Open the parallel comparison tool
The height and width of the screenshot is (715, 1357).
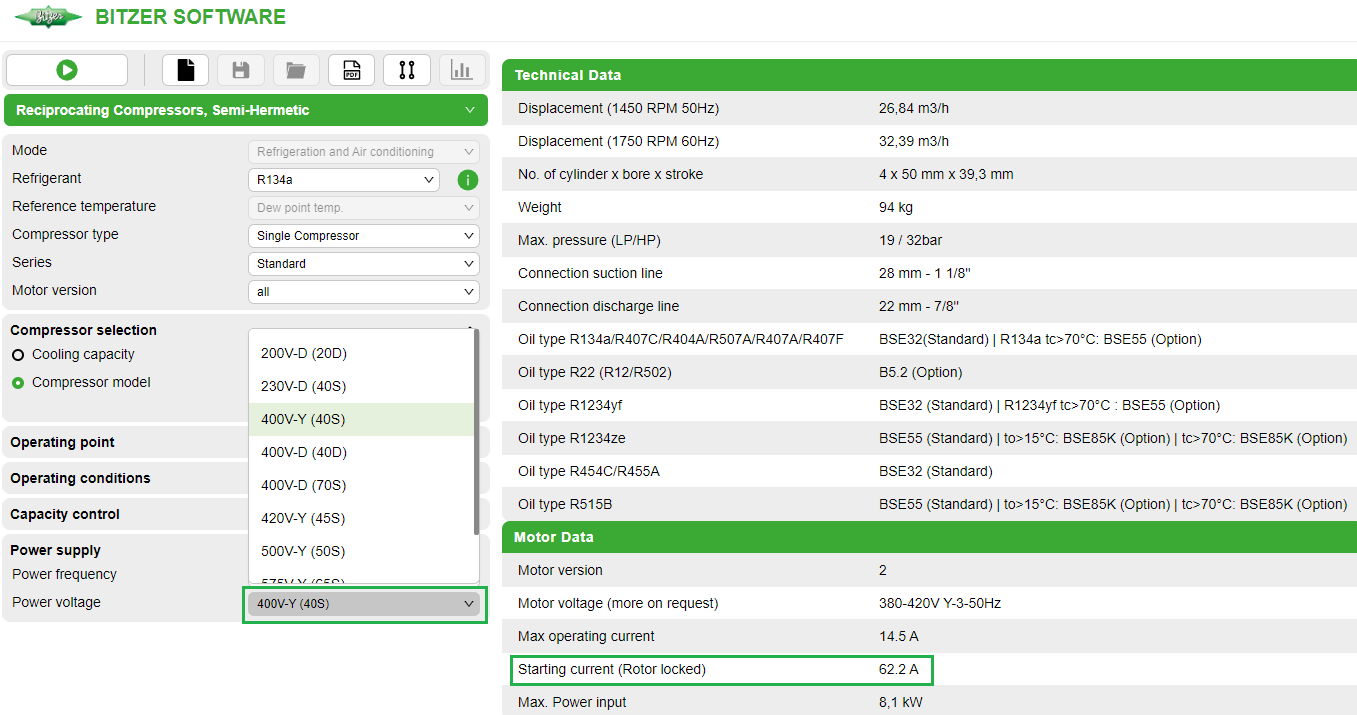click(x=407, y=70)
